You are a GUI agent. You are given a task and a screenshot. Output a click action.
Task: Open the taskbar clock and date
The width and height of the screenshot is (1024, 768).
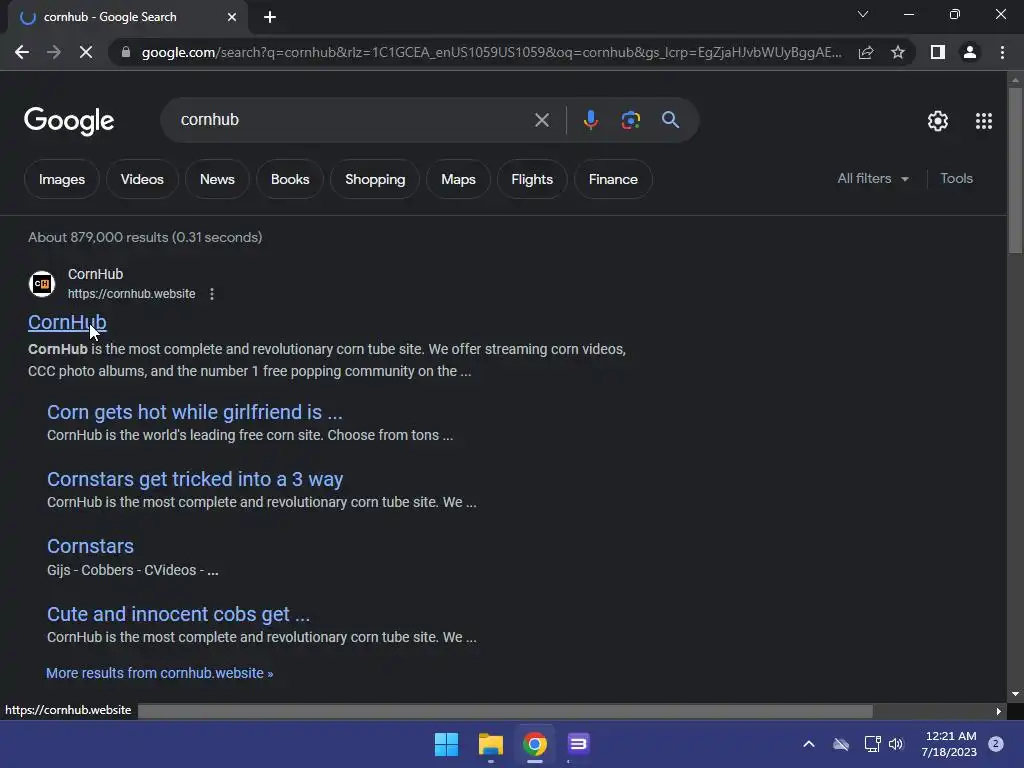tap(949, 744)
